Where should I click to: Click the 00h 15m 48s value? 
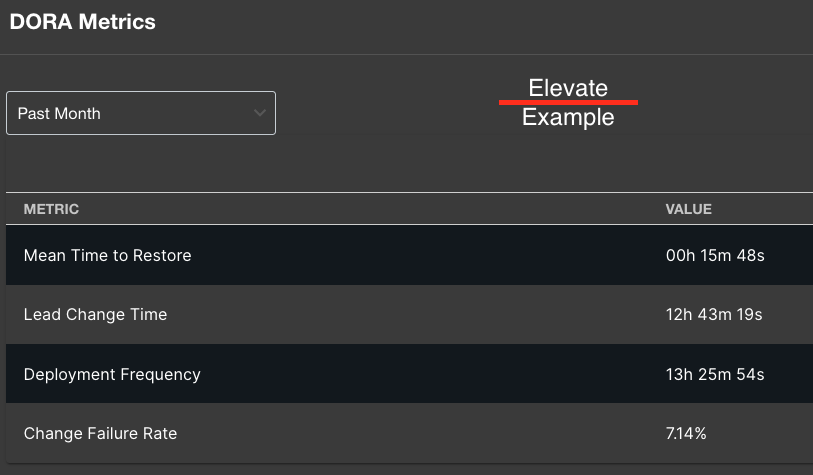[x=715, y=255]
